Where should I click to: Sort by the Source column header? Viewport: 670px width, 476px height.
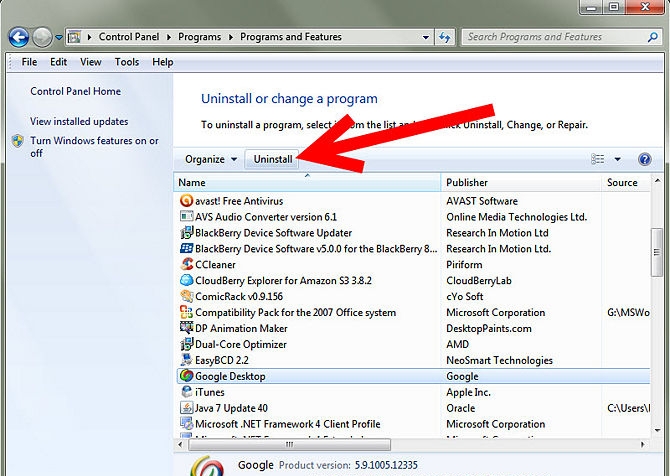coord(626,182)
